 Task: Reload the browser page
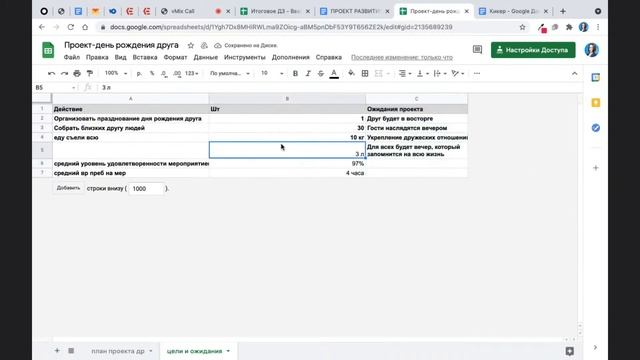[x=71, y=27]
